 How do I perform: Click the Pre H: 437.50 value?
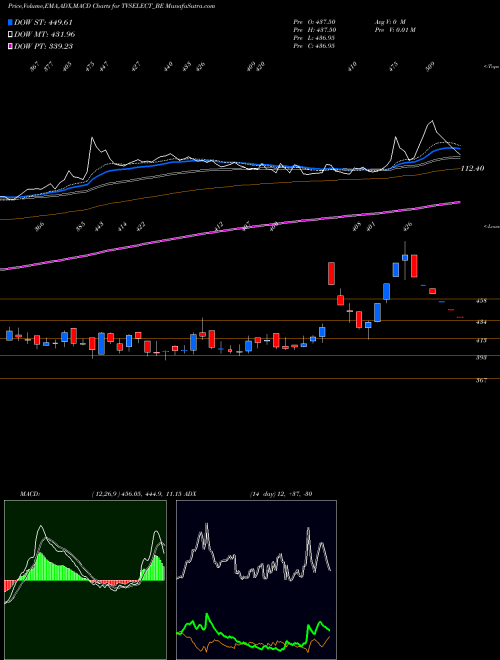[314, 30]
